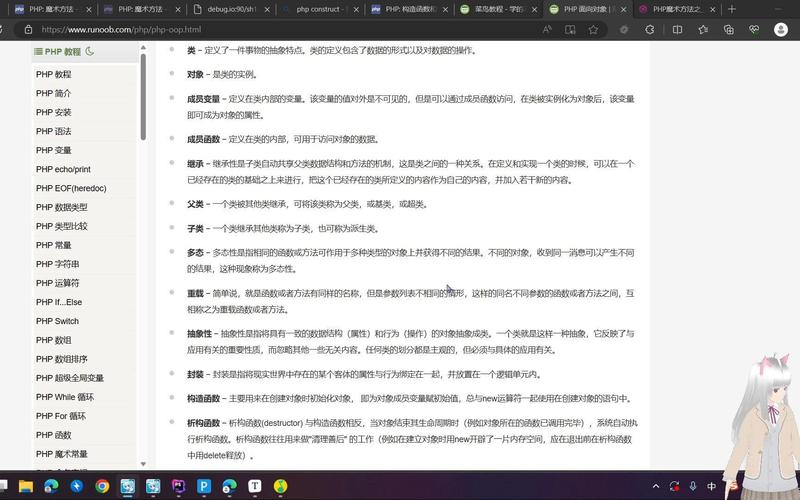Open the browser Extensions icon

649,30
